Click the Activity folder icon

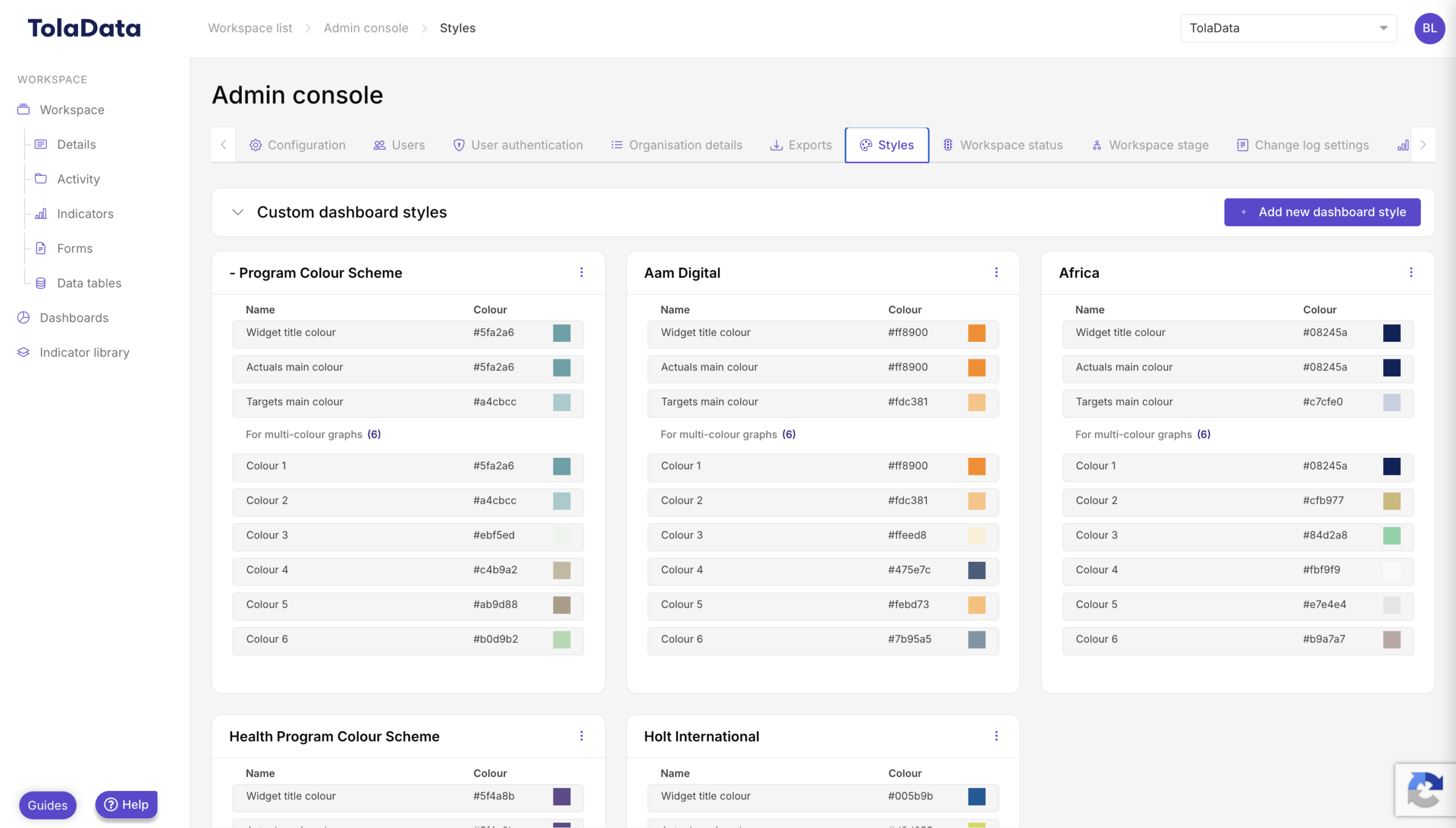41,179
